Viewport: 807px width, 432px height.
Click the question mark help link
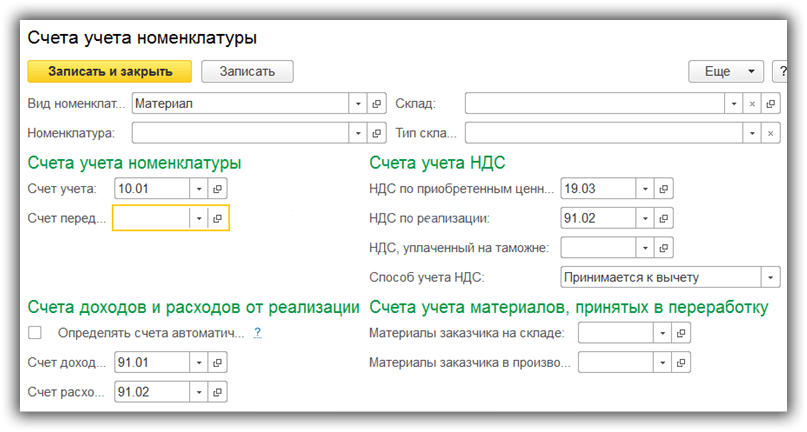coord(257,333)
